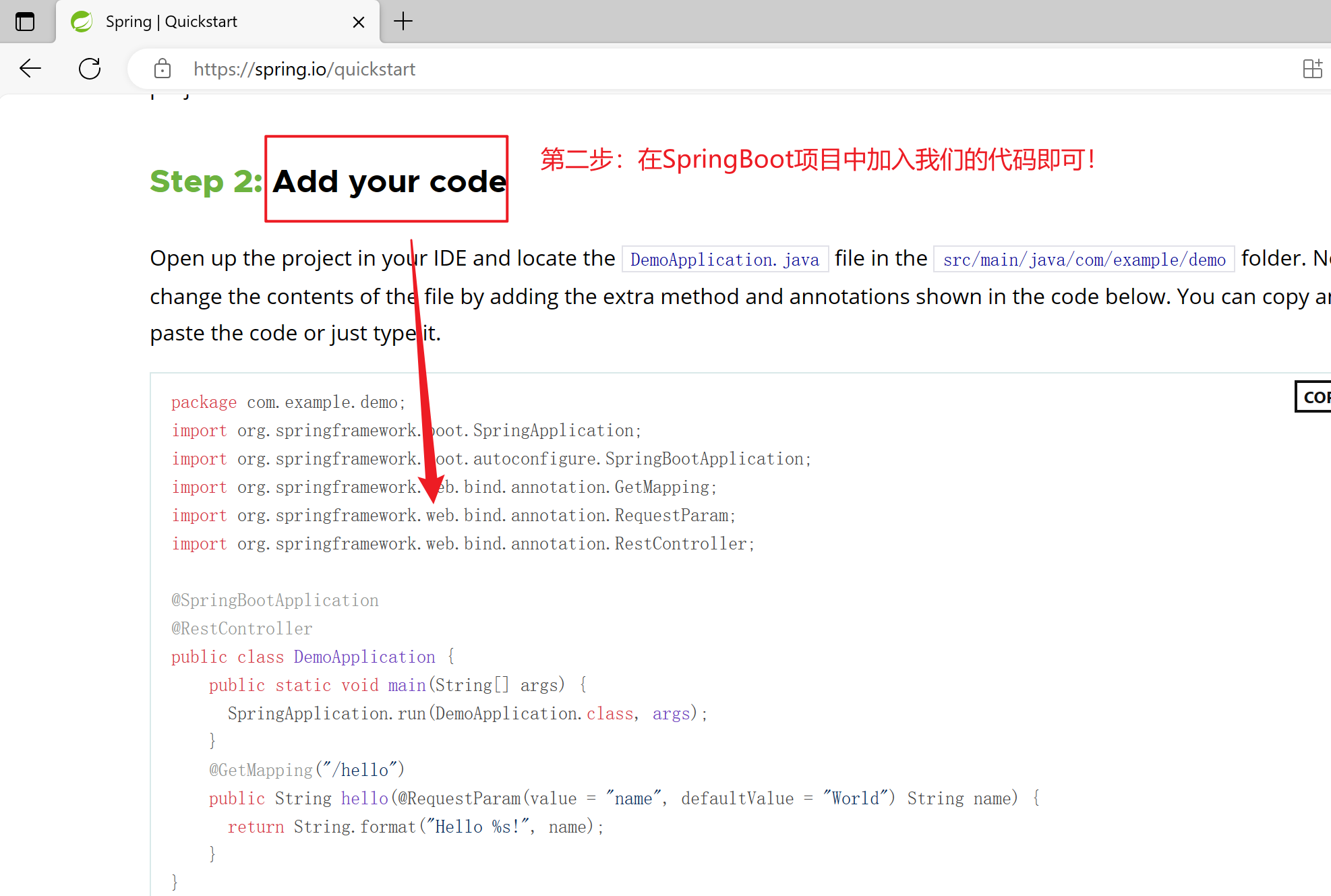Click the site lock icon in address bar
Image resolution: width=1331 pixels, height=896 pixels.
pyautogui.click(x=162, y=69)
